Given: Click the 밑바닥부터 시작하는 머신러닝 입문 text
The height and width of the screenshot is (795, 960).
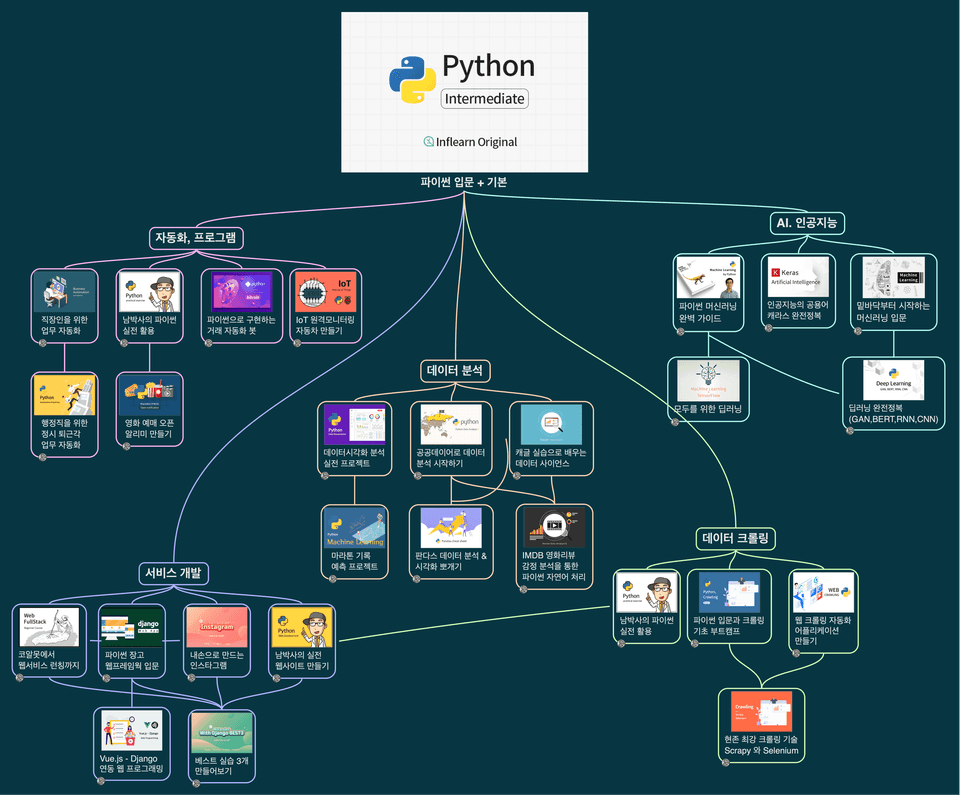Looking at the screenshot, I should click(893, 312).
